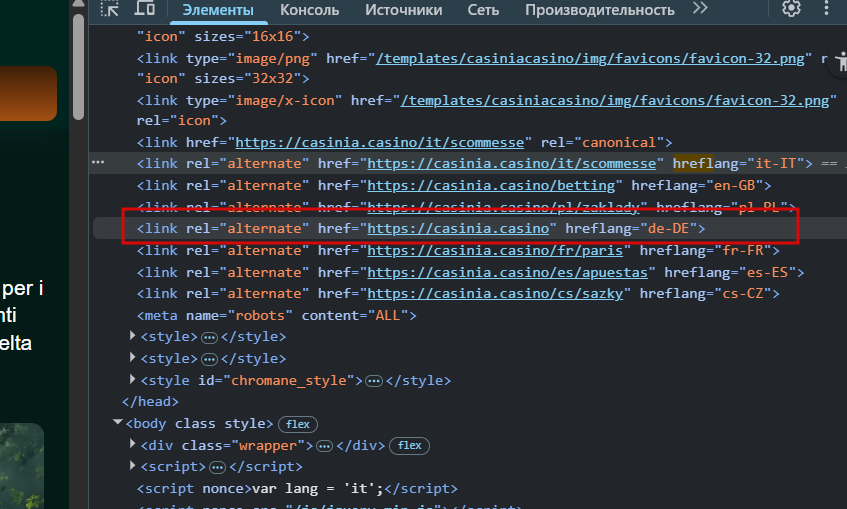Viewport: 847px width, 509px height.
Task: Switch to the Элементы tab
Action: [x=218, y=10]
